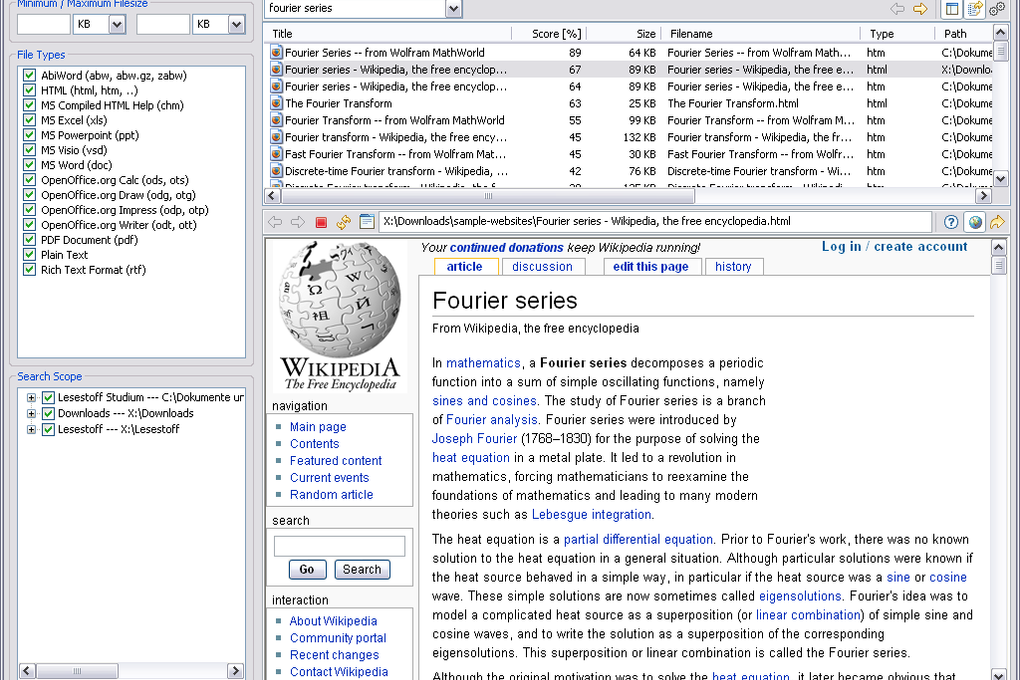Click icon of 'The Fourier Transform' result

[x=276, y=103]
